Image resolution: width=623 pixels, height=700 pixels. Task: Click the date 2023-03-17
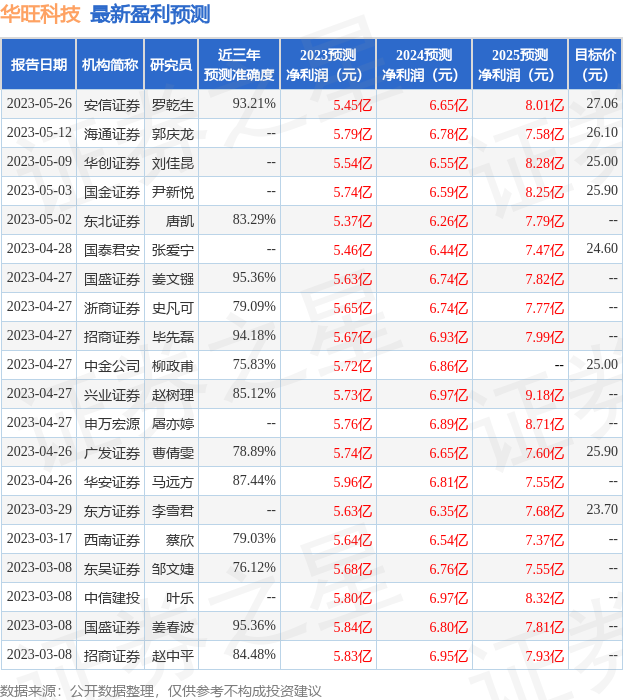point(39,539)
